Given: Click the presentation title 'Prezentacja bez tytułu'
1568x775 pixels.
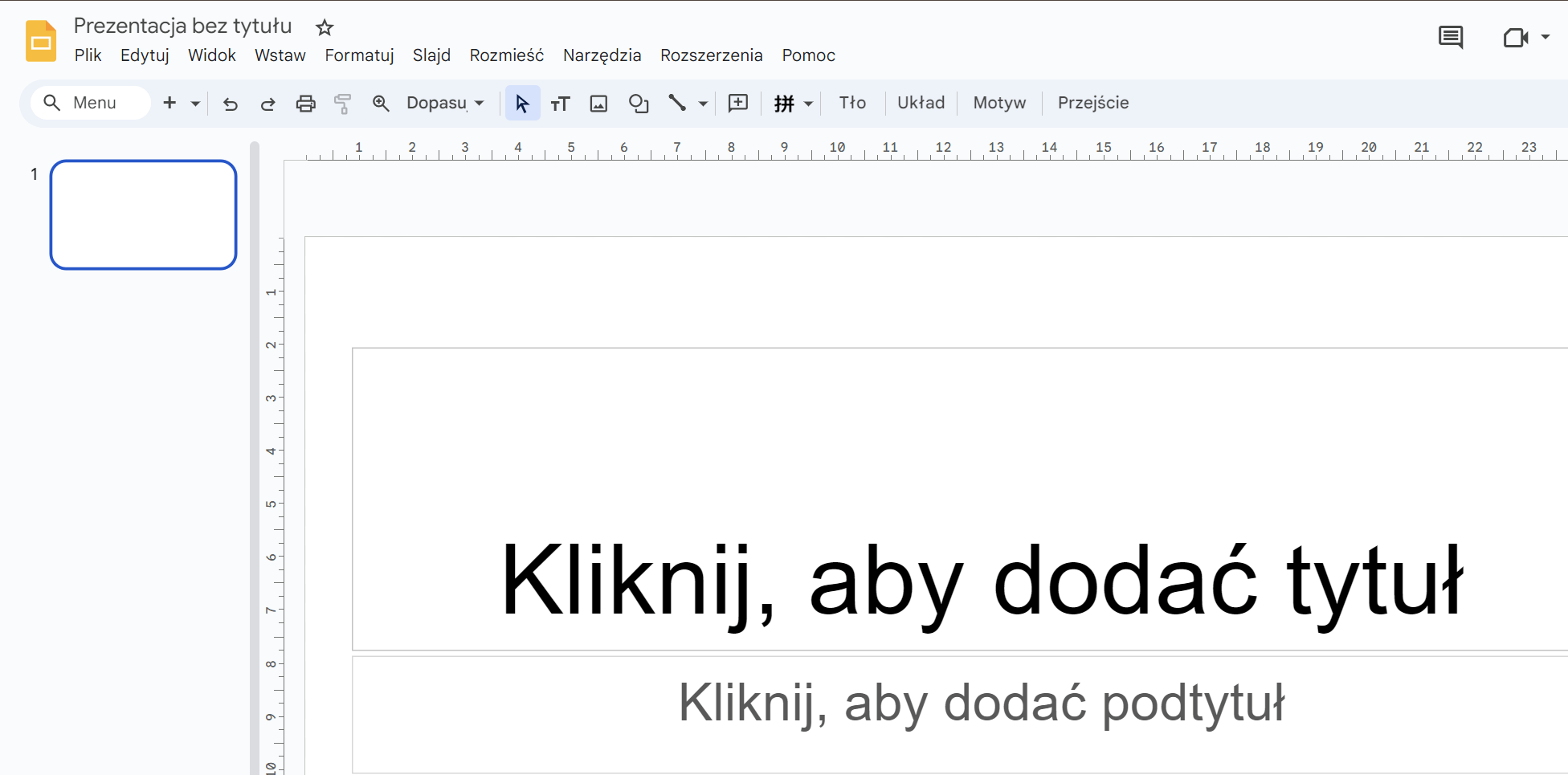Looking at the screenshot, I should click(x=182, y=26).
